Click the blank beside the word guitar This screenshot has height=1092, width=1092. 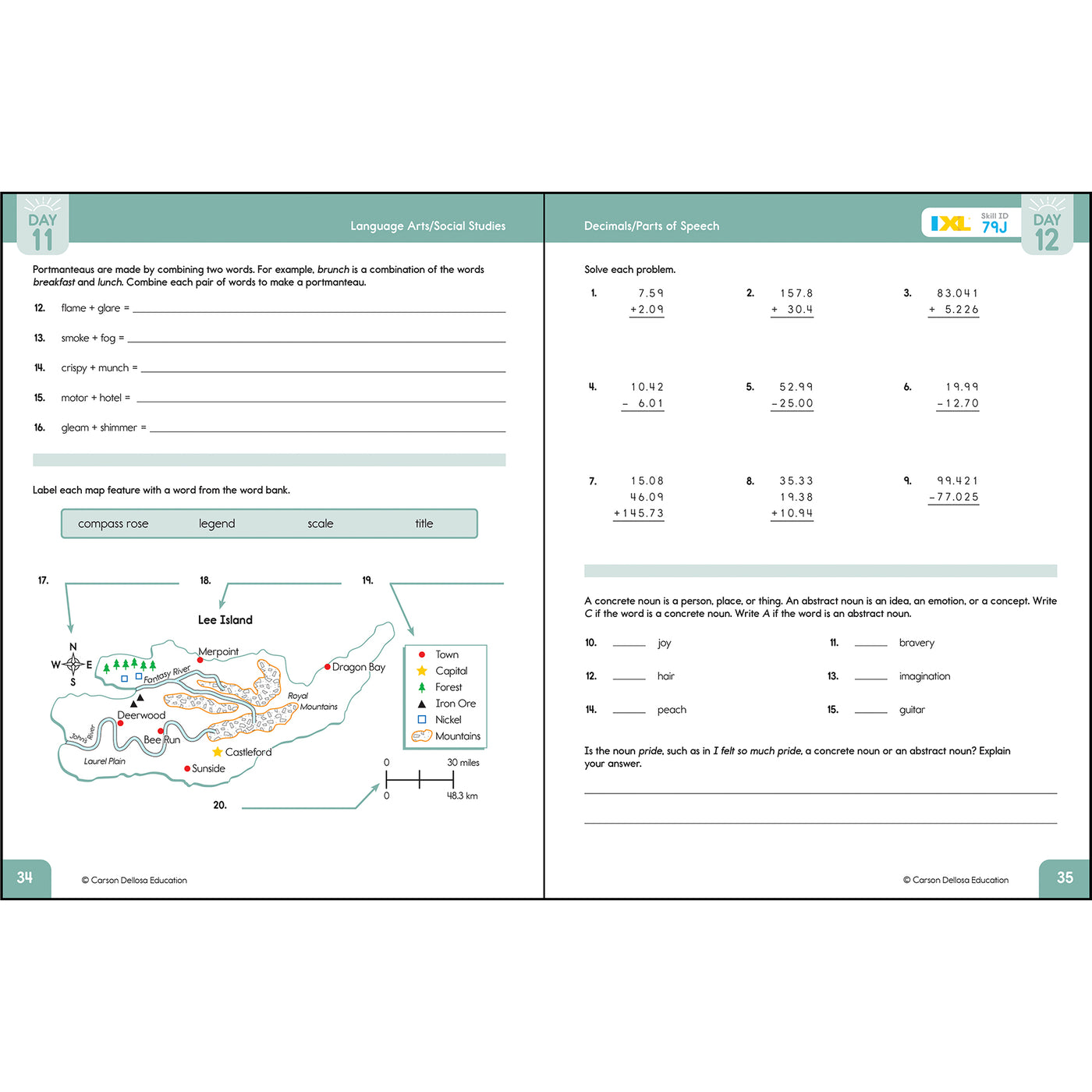(x=871, y=711)
